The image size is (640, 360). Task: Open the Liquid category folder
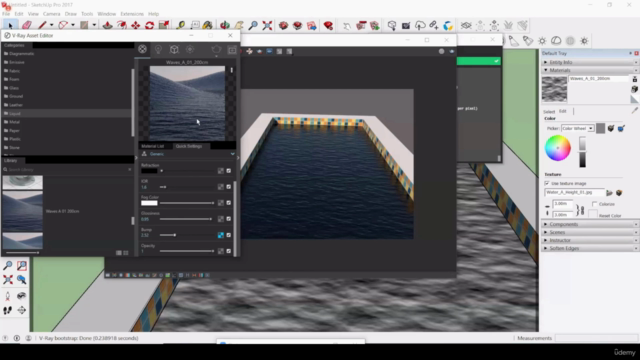67,113
